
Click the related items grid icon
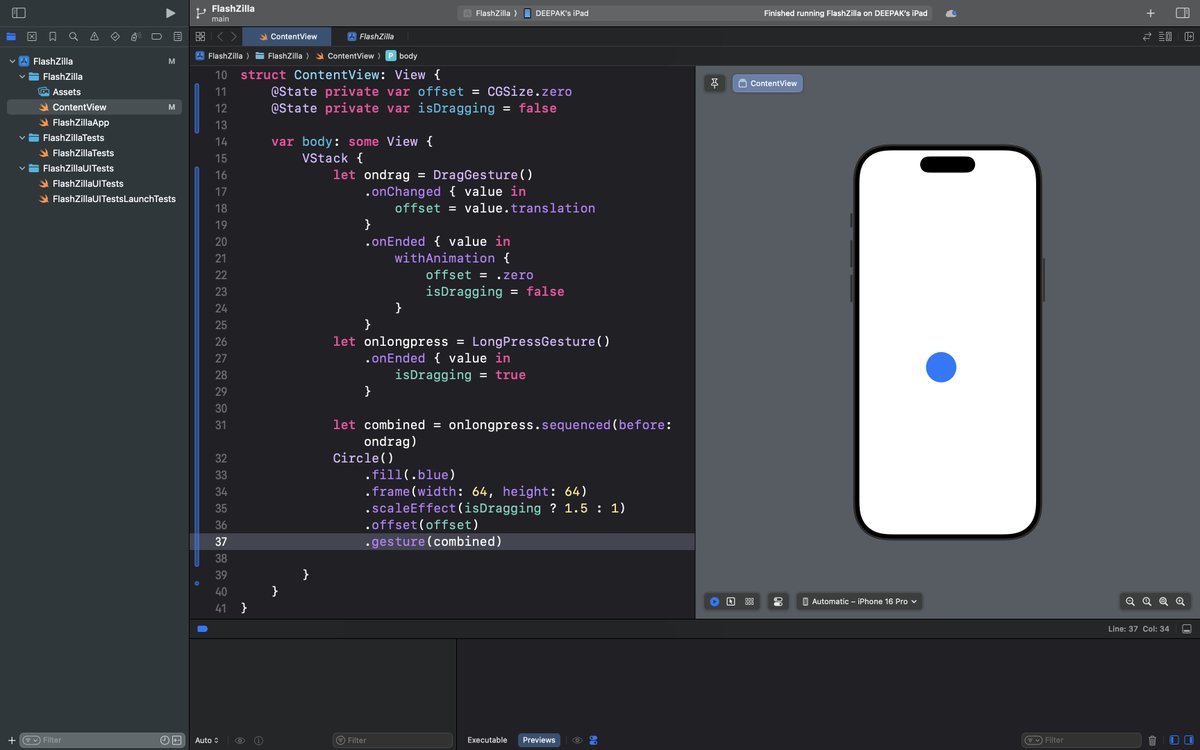point(200,36)
